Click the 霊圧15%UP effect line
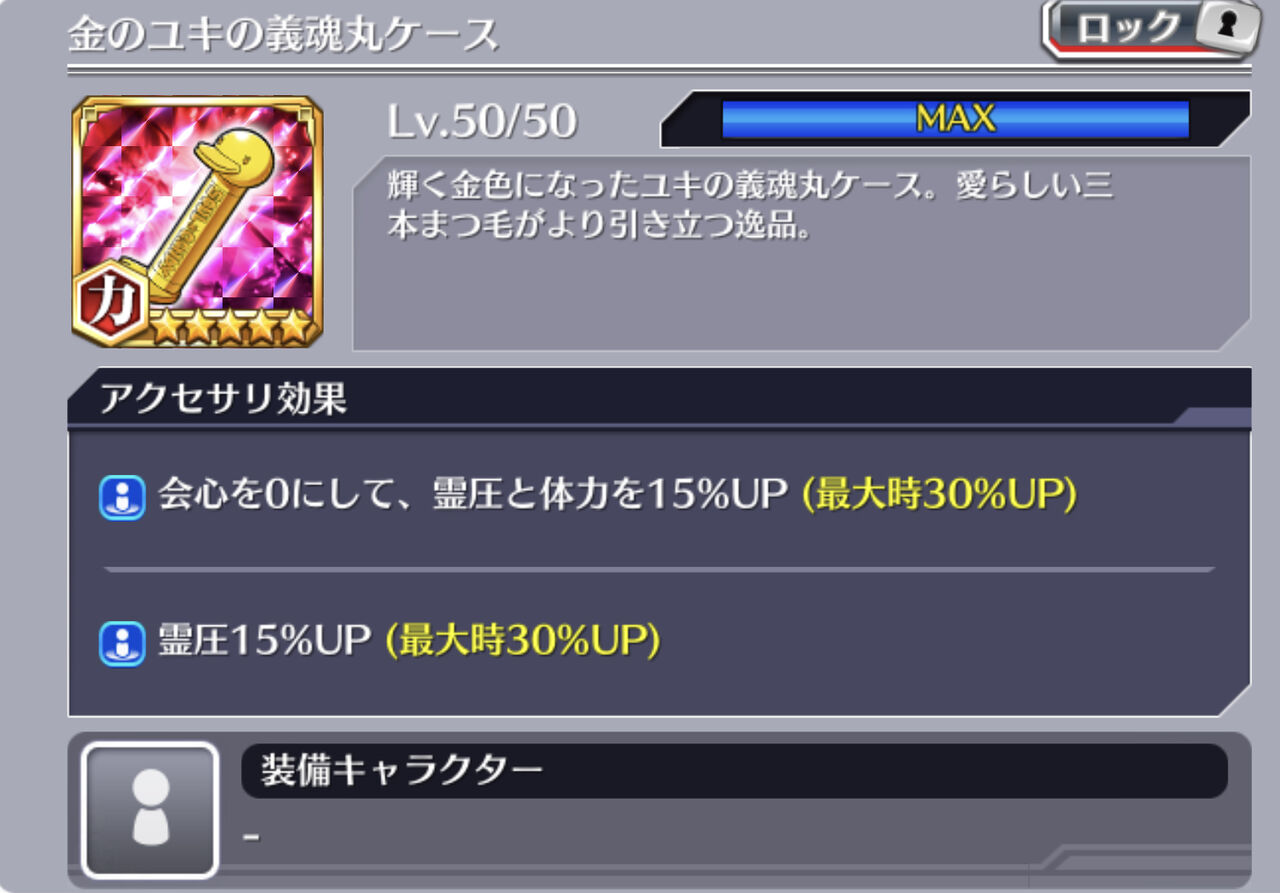This screenshot has height=893, width=1280. pyautogui.click(x=380, y=642)
